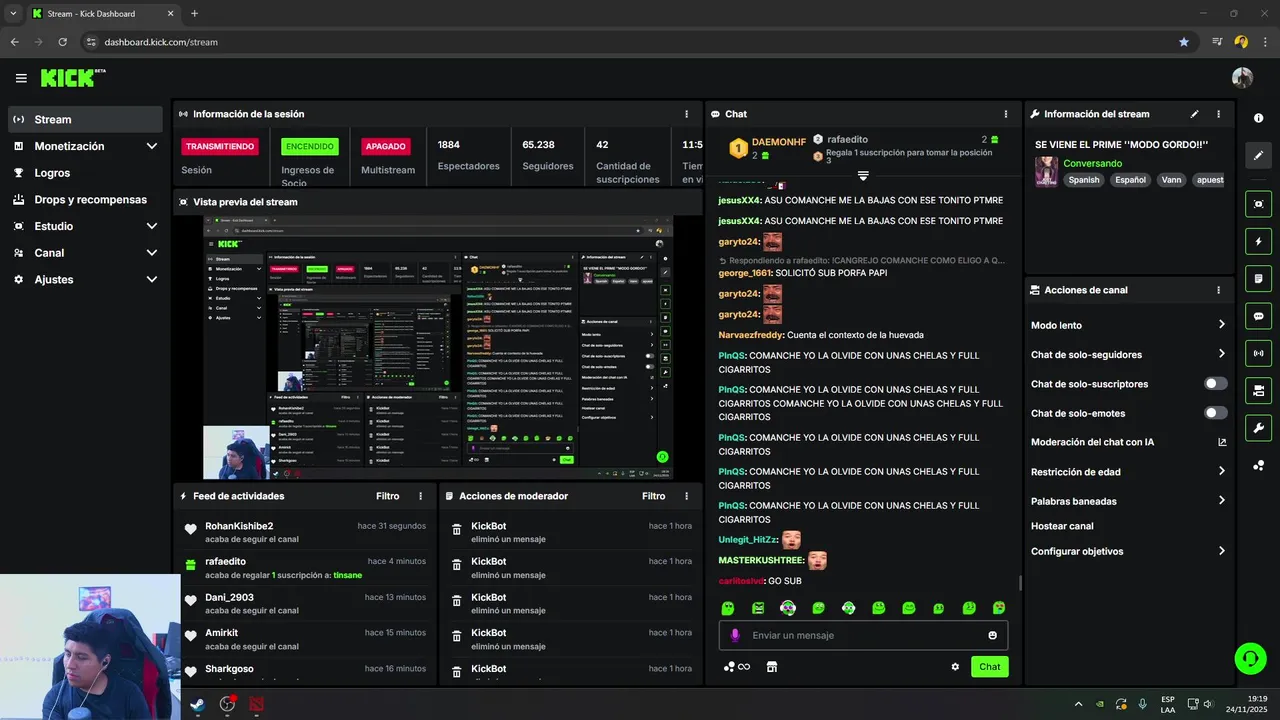Click the Español tag chip

(1130, 180)
